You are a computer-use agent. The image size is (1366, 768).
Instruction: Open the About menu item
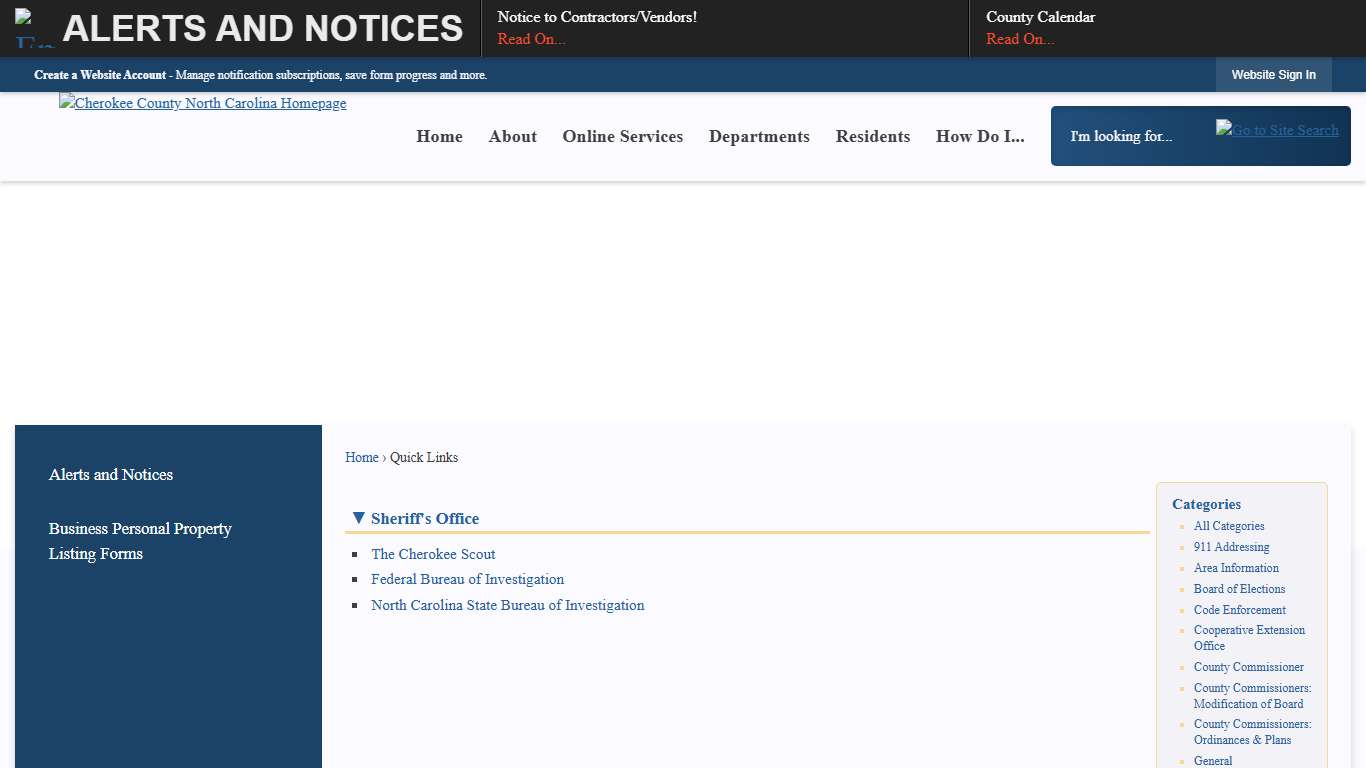(x=512, y=137)
